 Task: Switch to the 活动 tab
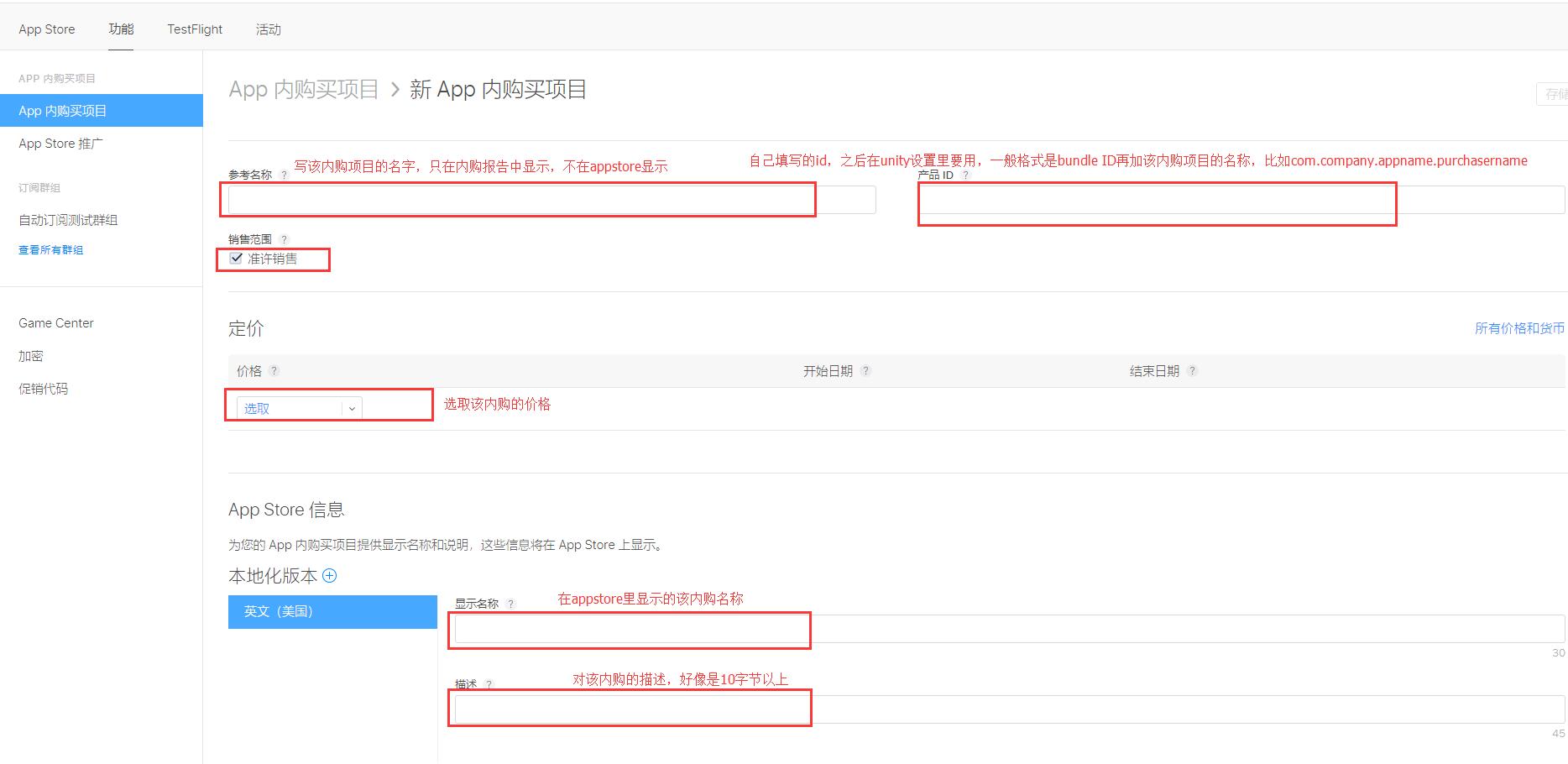tap(268, 28)
